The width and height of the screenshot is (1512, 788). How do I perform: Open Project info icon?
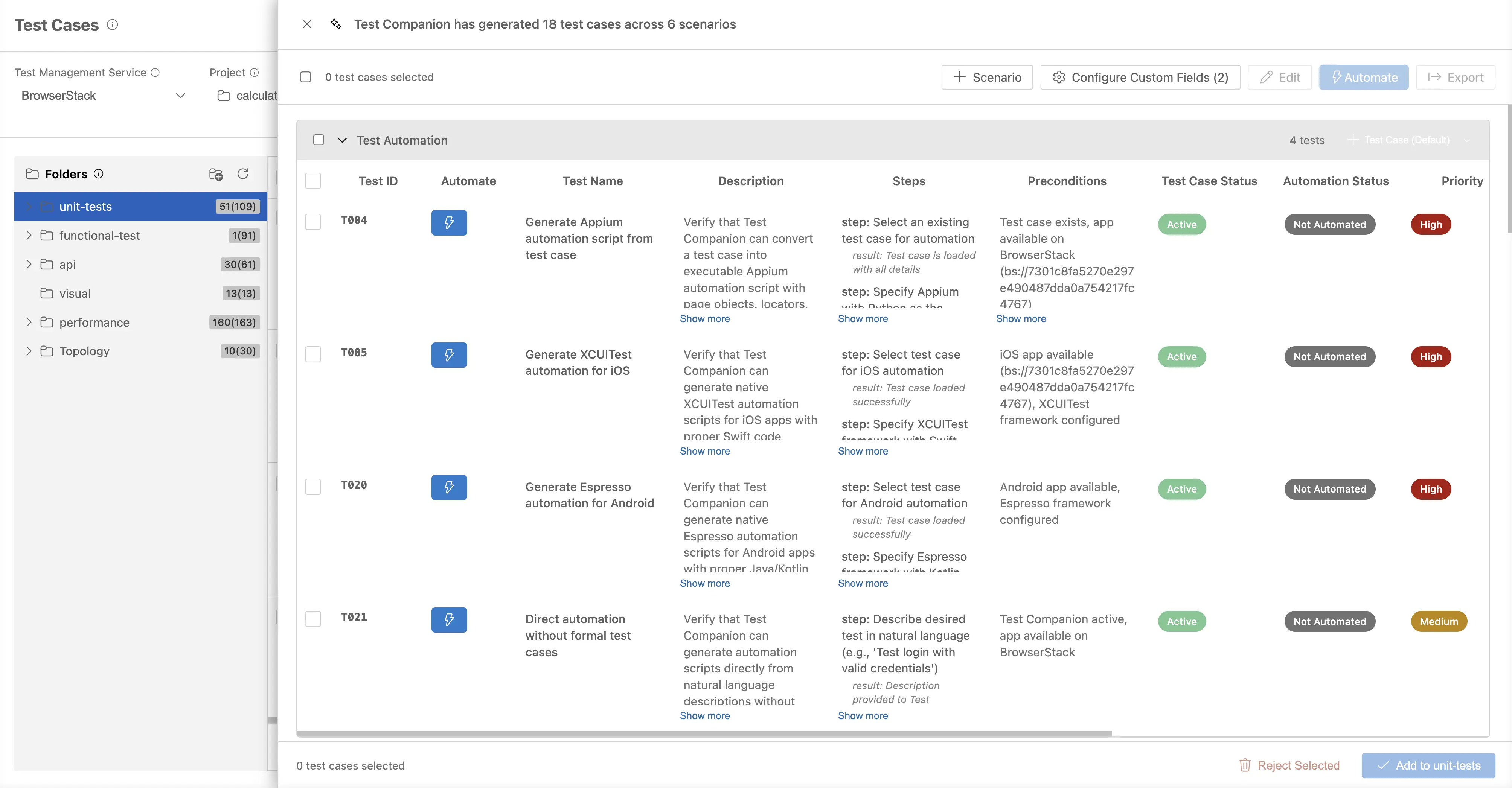point(254,73)
